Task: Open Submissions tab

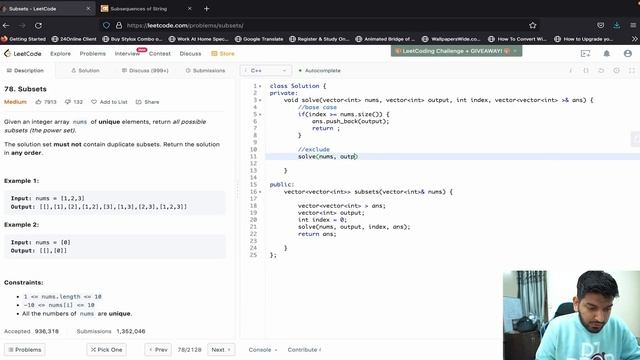Action: click(x=205, y=71)
